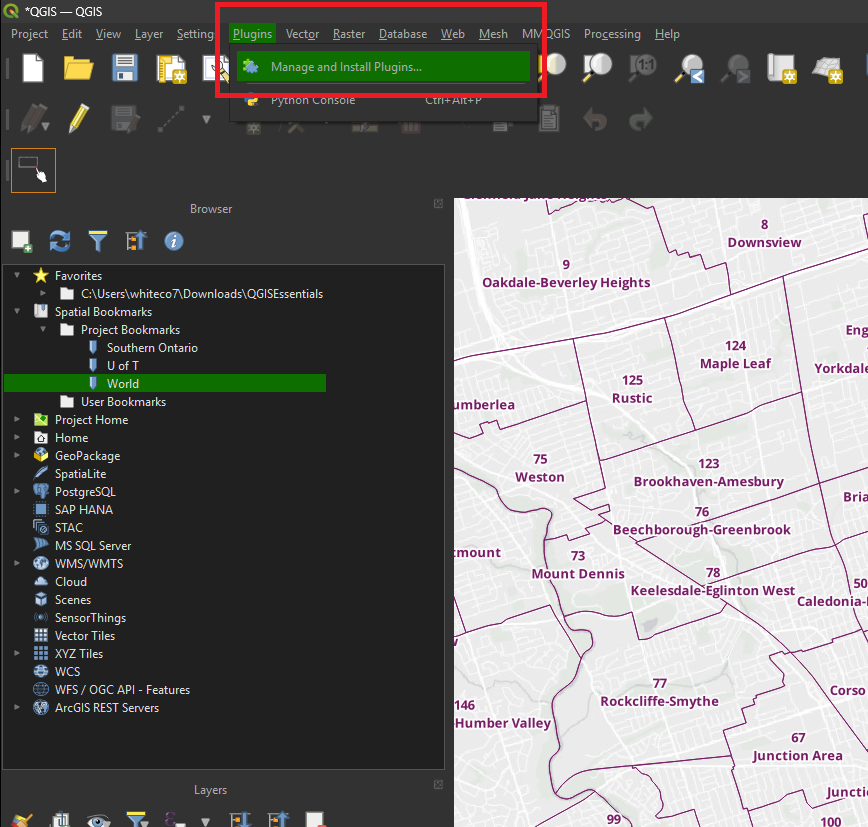868x827 pixels.
Task: Open the Processing menu
Action: pos(612,34)
